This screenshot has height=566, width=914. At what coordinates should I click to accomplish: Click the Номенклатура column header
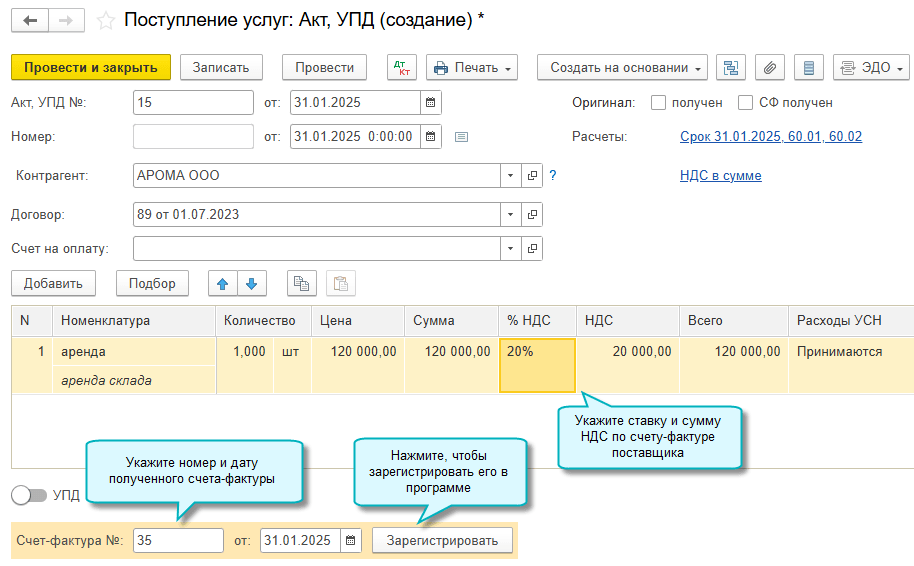pos(134,321)
